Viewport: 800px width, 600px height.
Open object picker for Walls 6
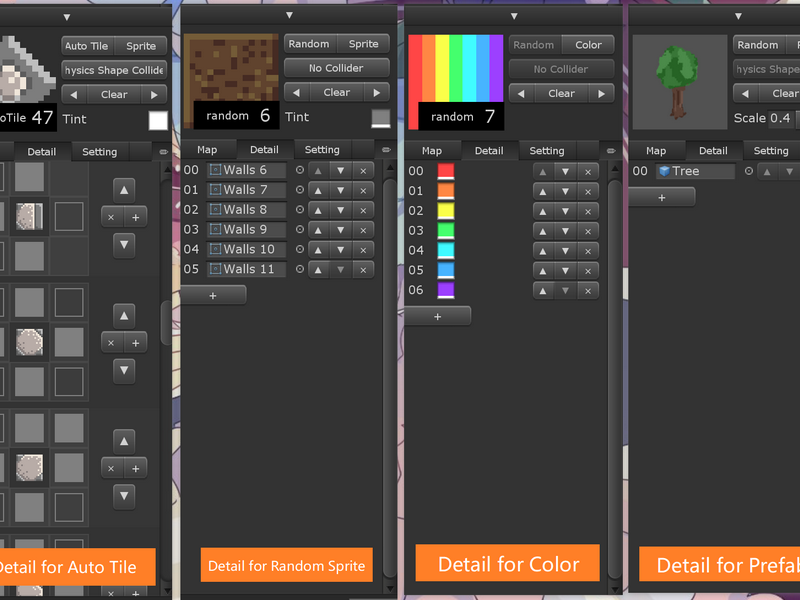[x=300, y=170]
